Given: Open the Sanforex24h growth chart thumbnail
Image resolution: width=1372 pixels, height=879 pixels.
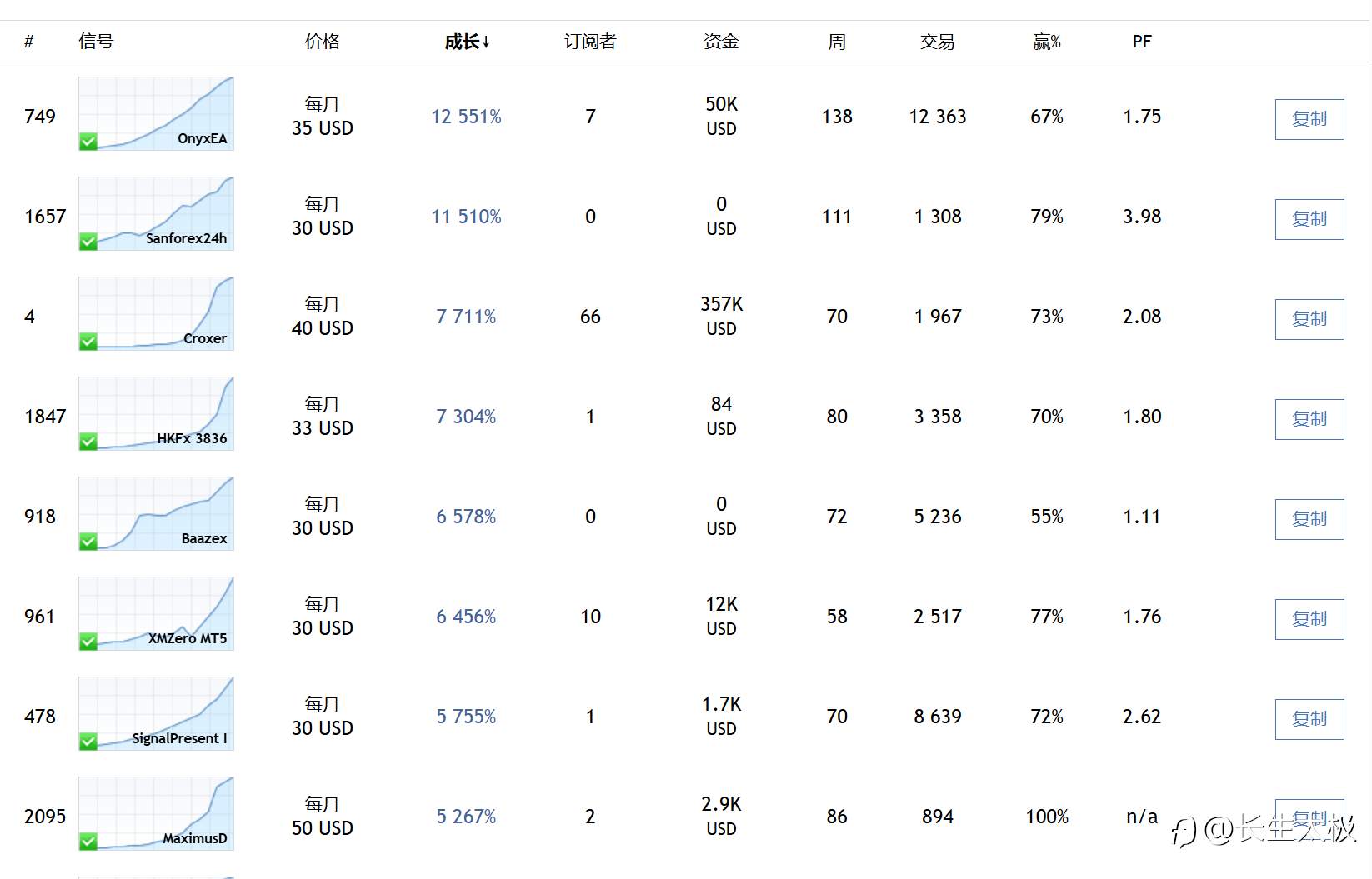Looking at the screenshot, I should (156, 213).
